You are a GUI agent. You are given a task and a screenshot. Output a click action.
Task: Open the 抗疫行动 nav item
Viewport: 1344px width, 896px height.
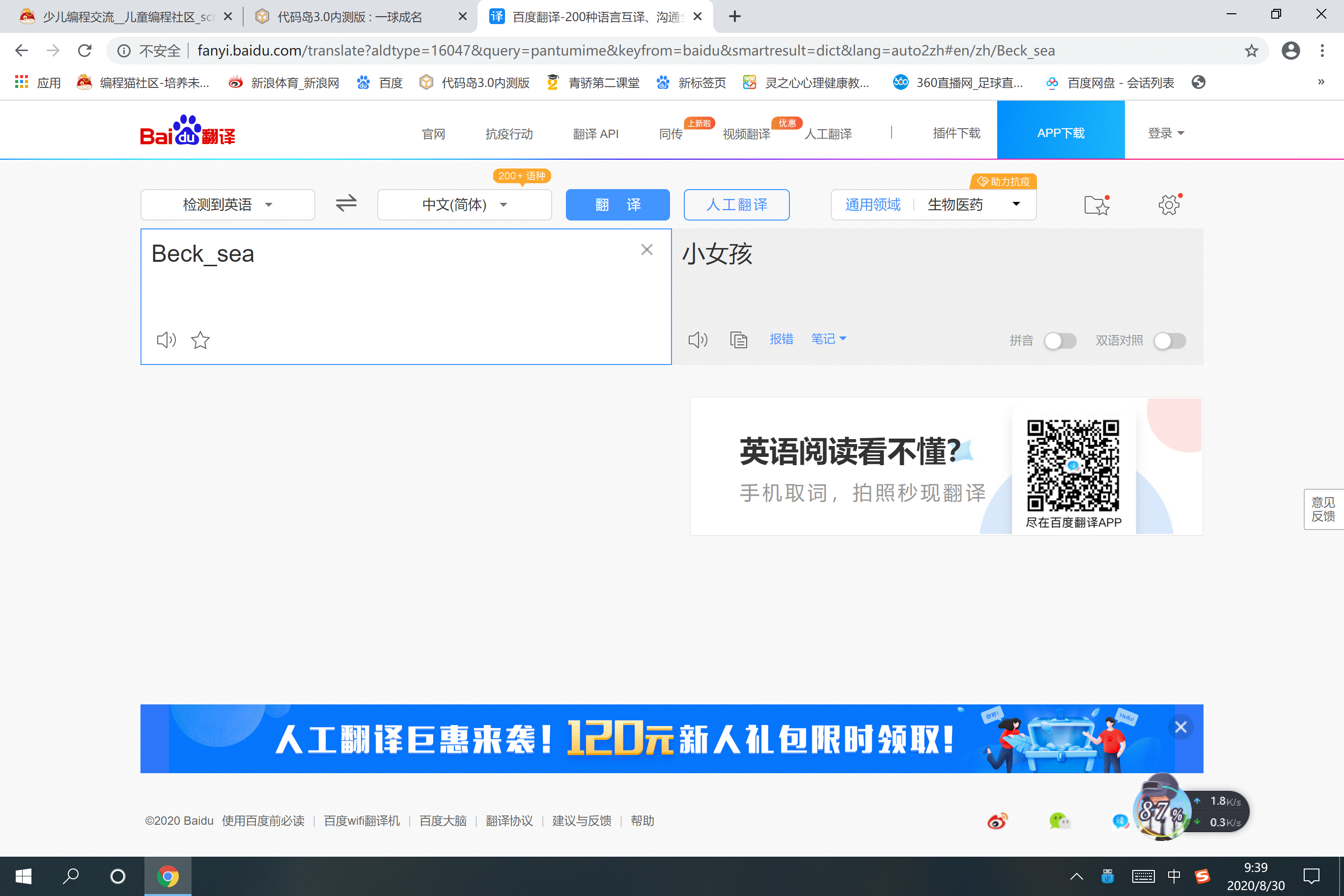pyautogui.click(x=508, y=134)
